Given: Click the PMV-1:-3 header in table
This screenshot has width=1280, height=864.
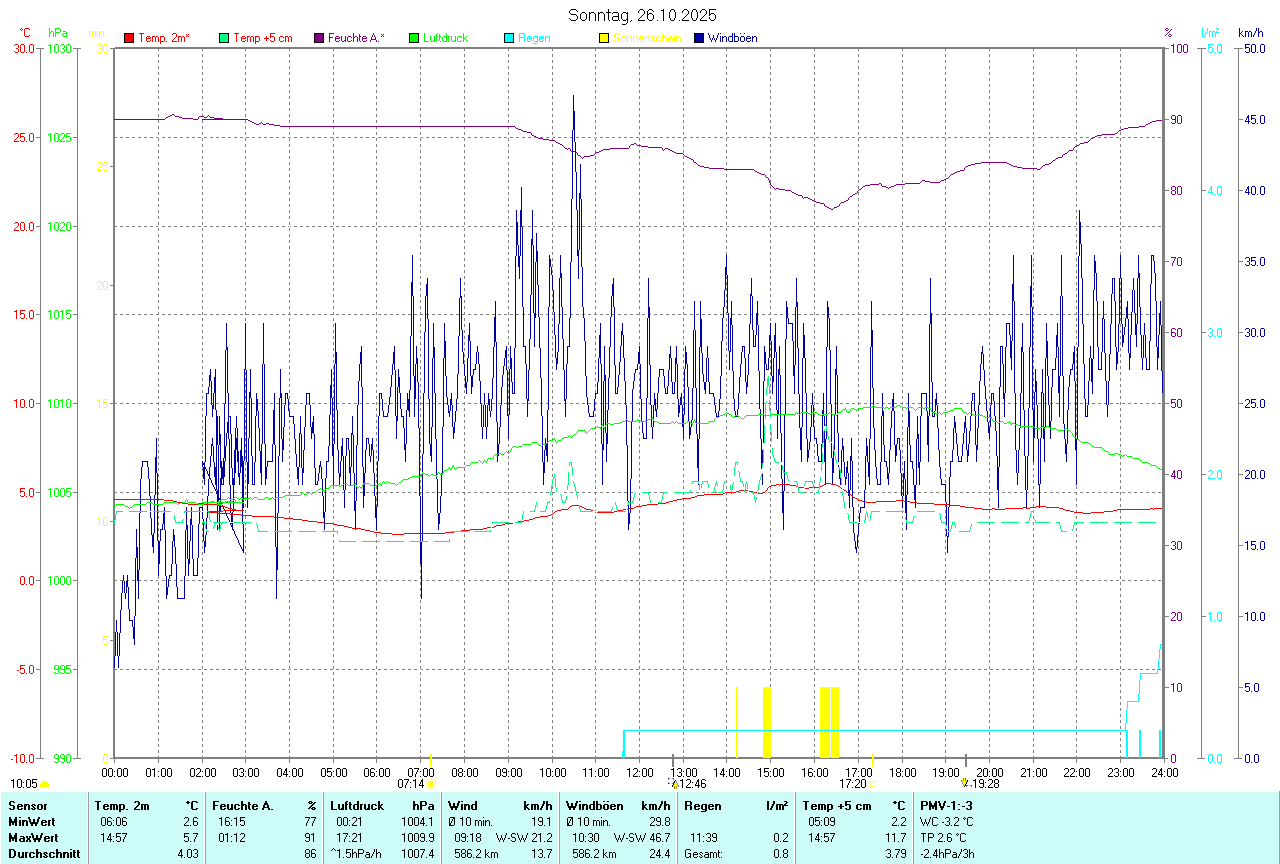Looking at the screenshot, I should [945, 805].
